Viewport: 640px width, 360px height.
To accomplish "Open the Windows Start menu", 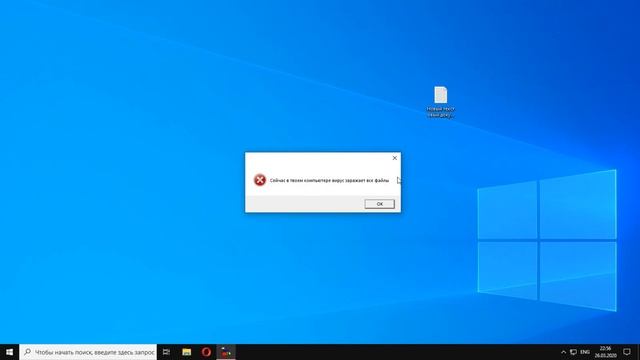I will [9, 352].
